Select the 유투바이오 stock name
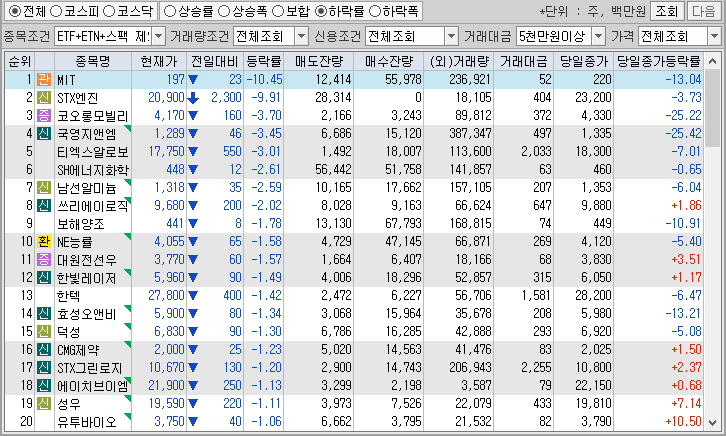The image size is (726, 436). click(x=87, y=422)
